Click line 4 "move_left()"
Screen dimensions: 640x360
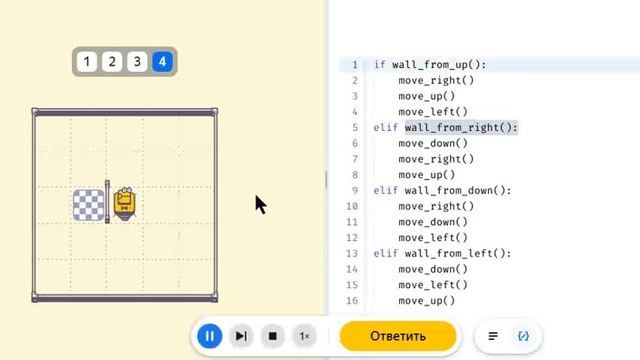coord(433,112)
